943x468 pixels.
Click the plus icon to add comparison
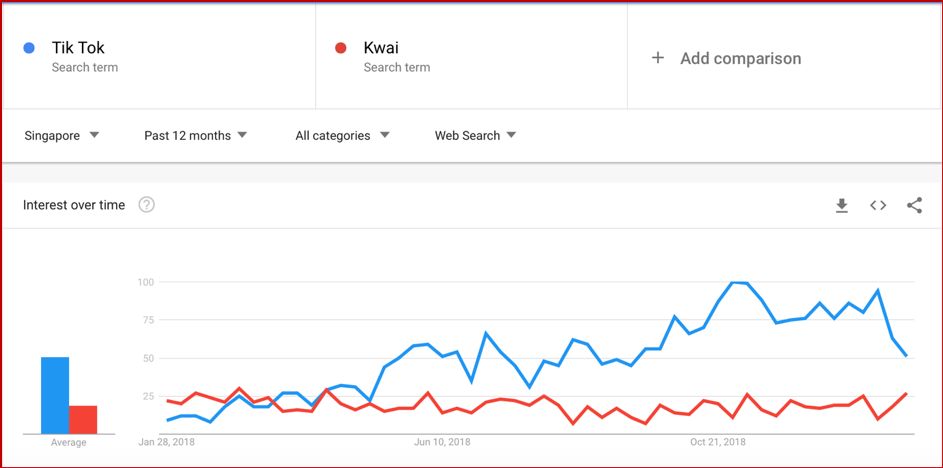[657, 58]
